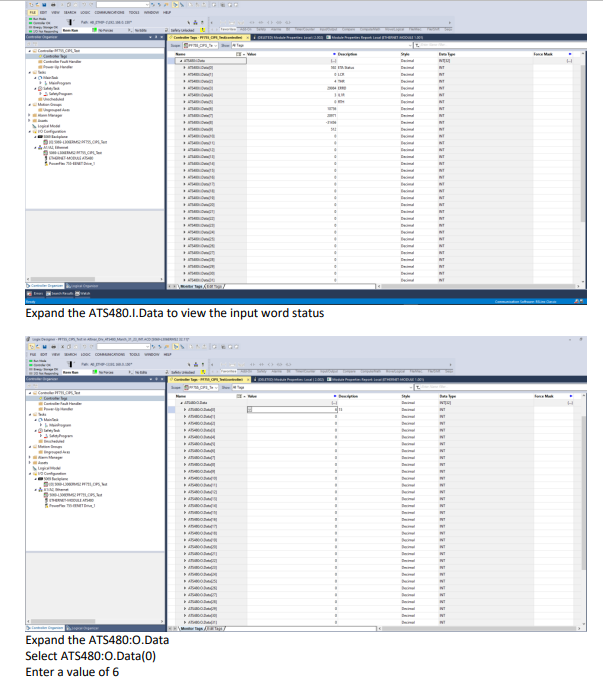Switch to Module Properties Report tab, upper screenshot
Viewport: 603px width, 685px height.
click(x=376, y=38)
